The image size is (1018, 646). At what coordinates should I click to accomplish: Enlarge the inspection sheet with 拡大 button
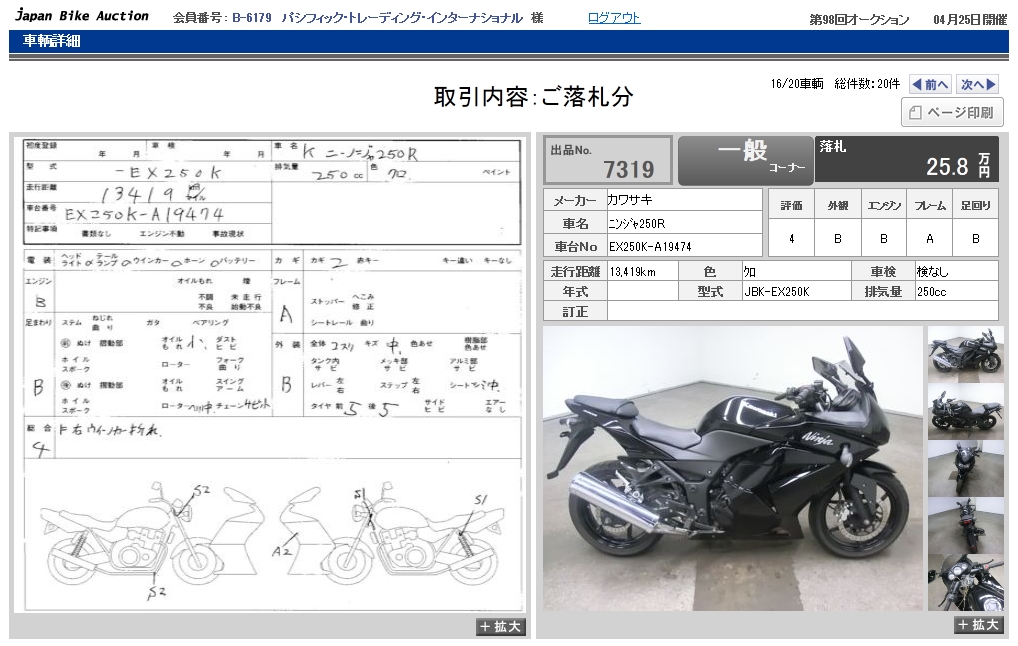500,627
